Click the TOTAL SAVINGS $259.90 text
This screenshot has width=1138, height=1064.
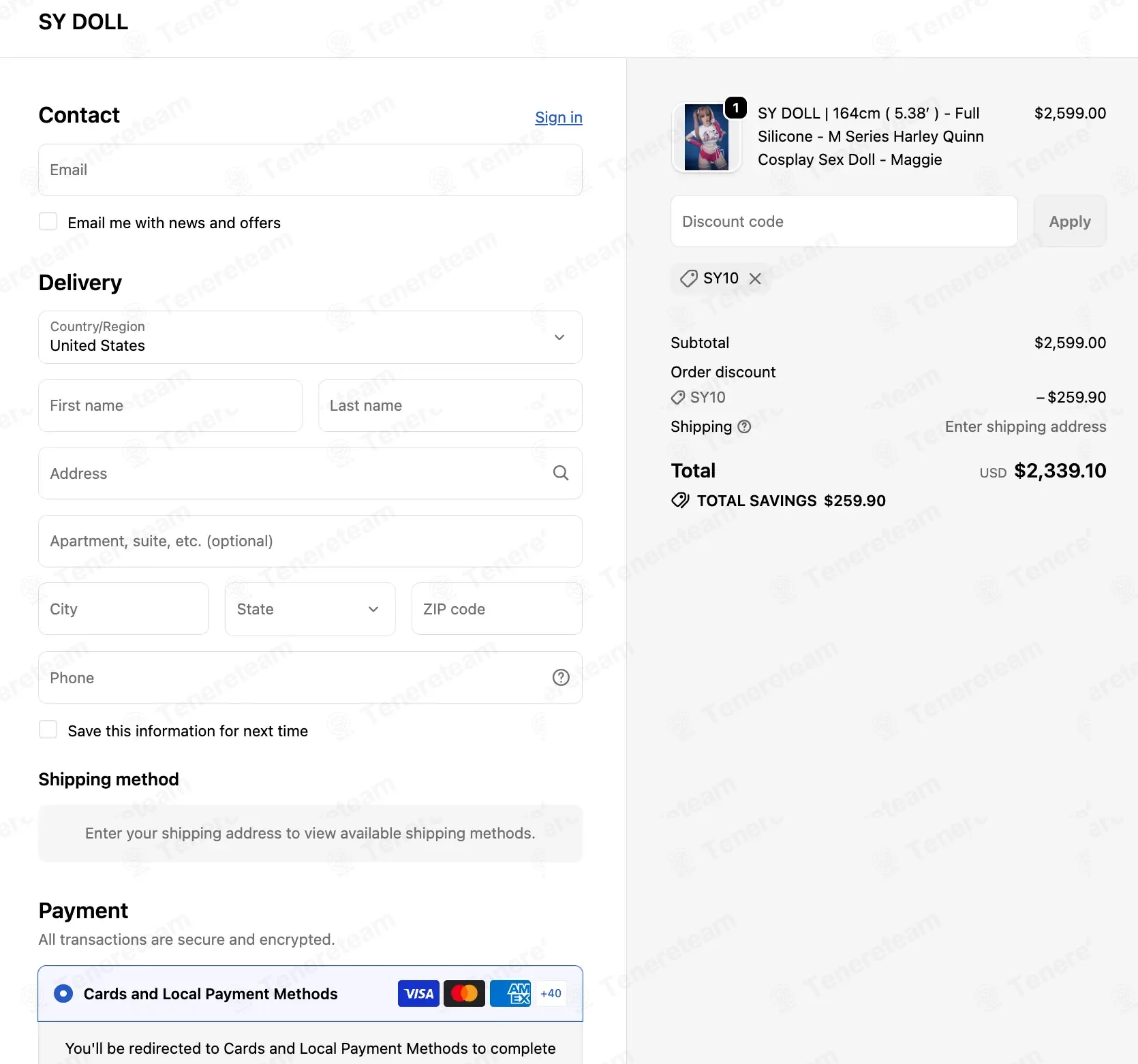(791, 501)
